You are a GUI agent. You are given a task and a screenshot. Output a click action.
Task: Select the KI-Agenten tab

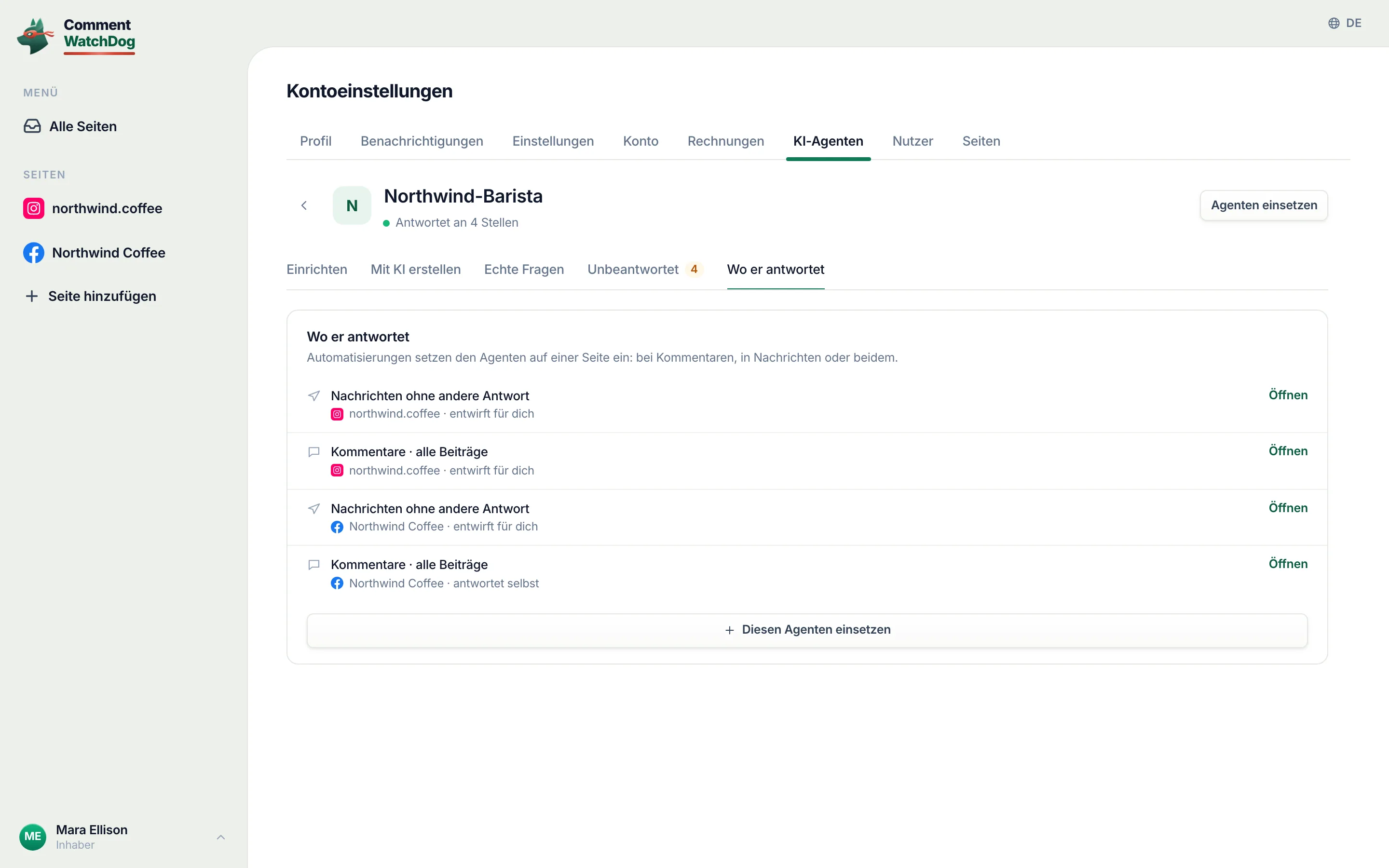pyautogui.click(x=828, y=141)
